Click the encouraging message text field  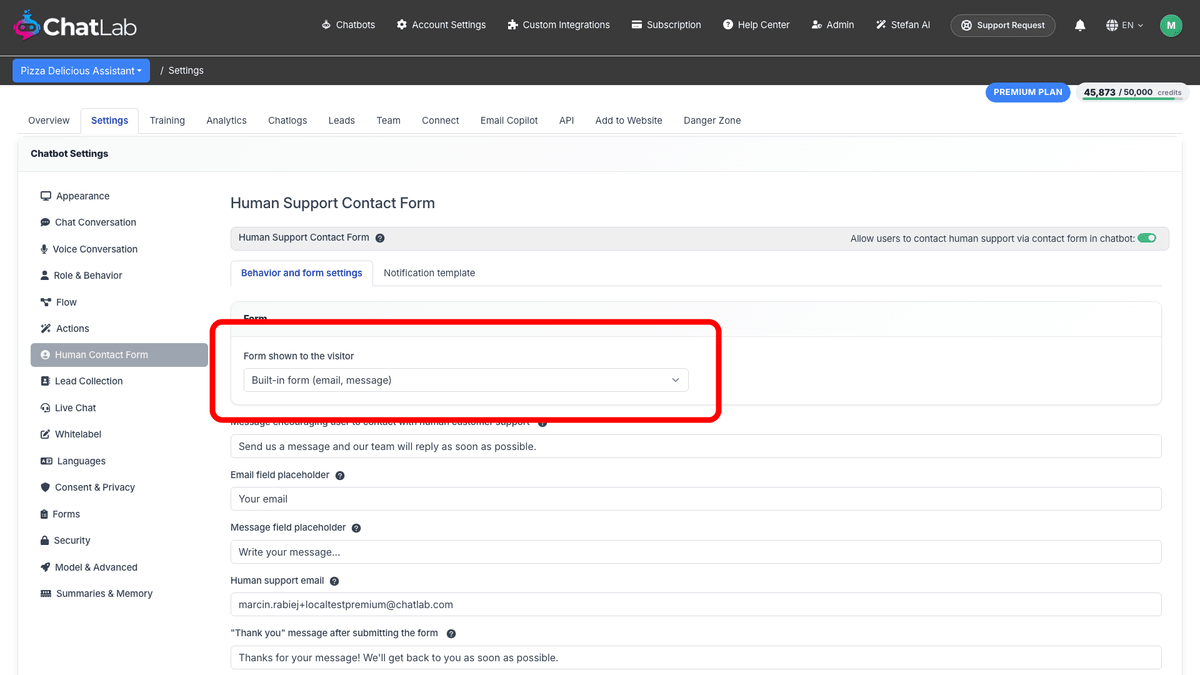[x=696, y=446]
